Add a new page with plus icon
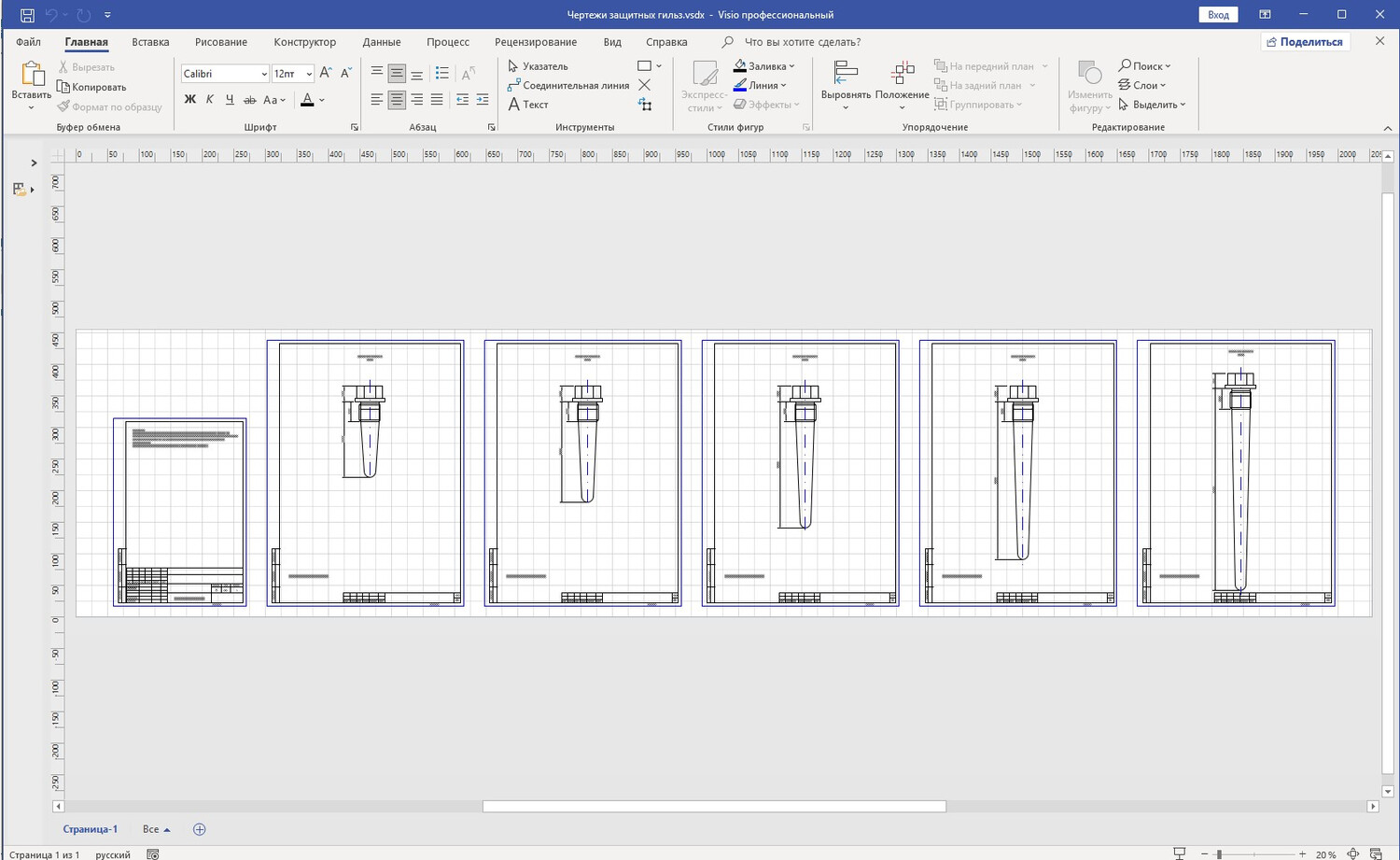1400x860 pixels. (199, 829)
